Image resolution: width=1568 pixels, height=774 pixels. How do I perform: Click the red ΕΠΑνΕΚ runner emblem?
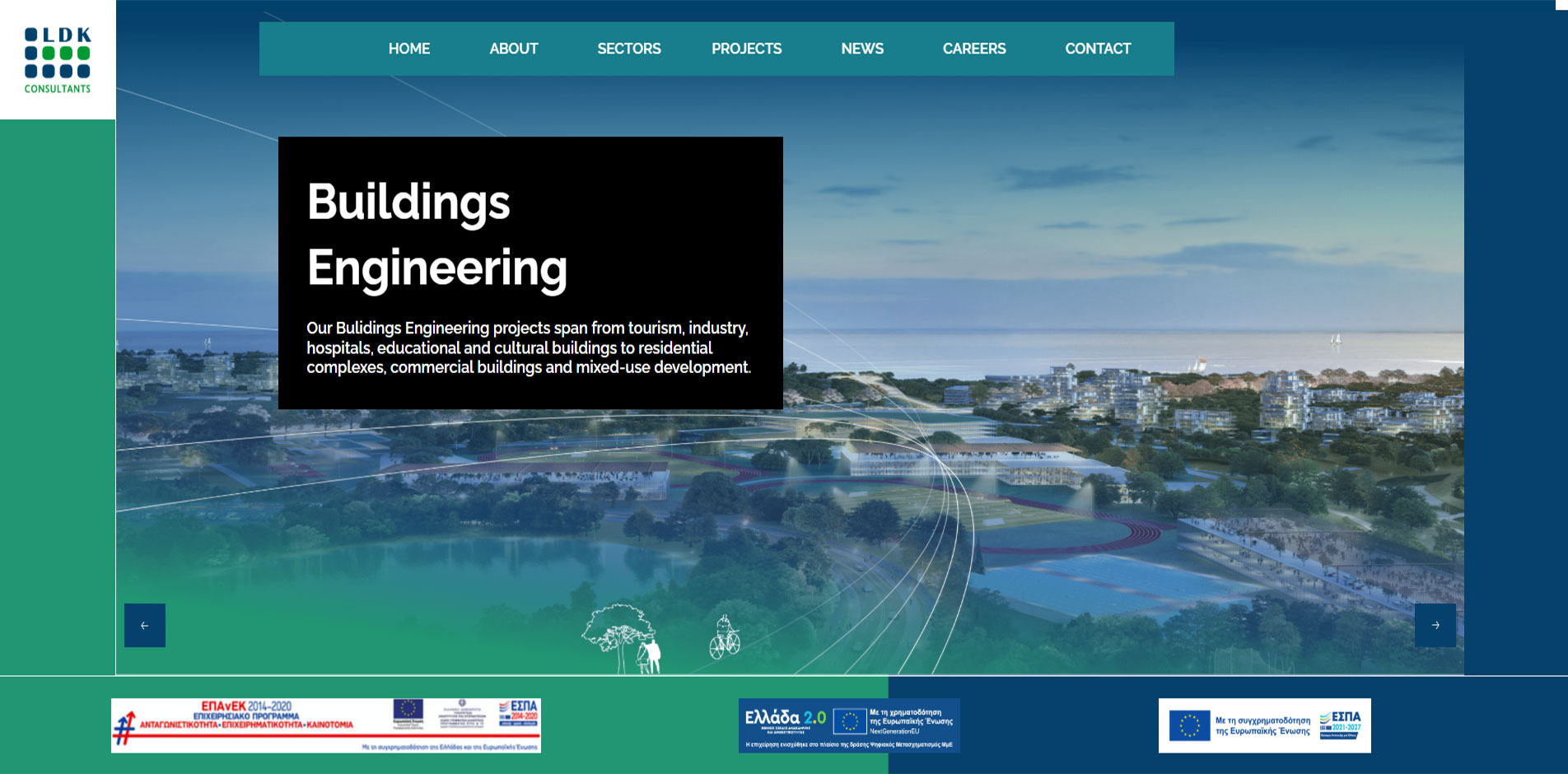coord(124,728)
